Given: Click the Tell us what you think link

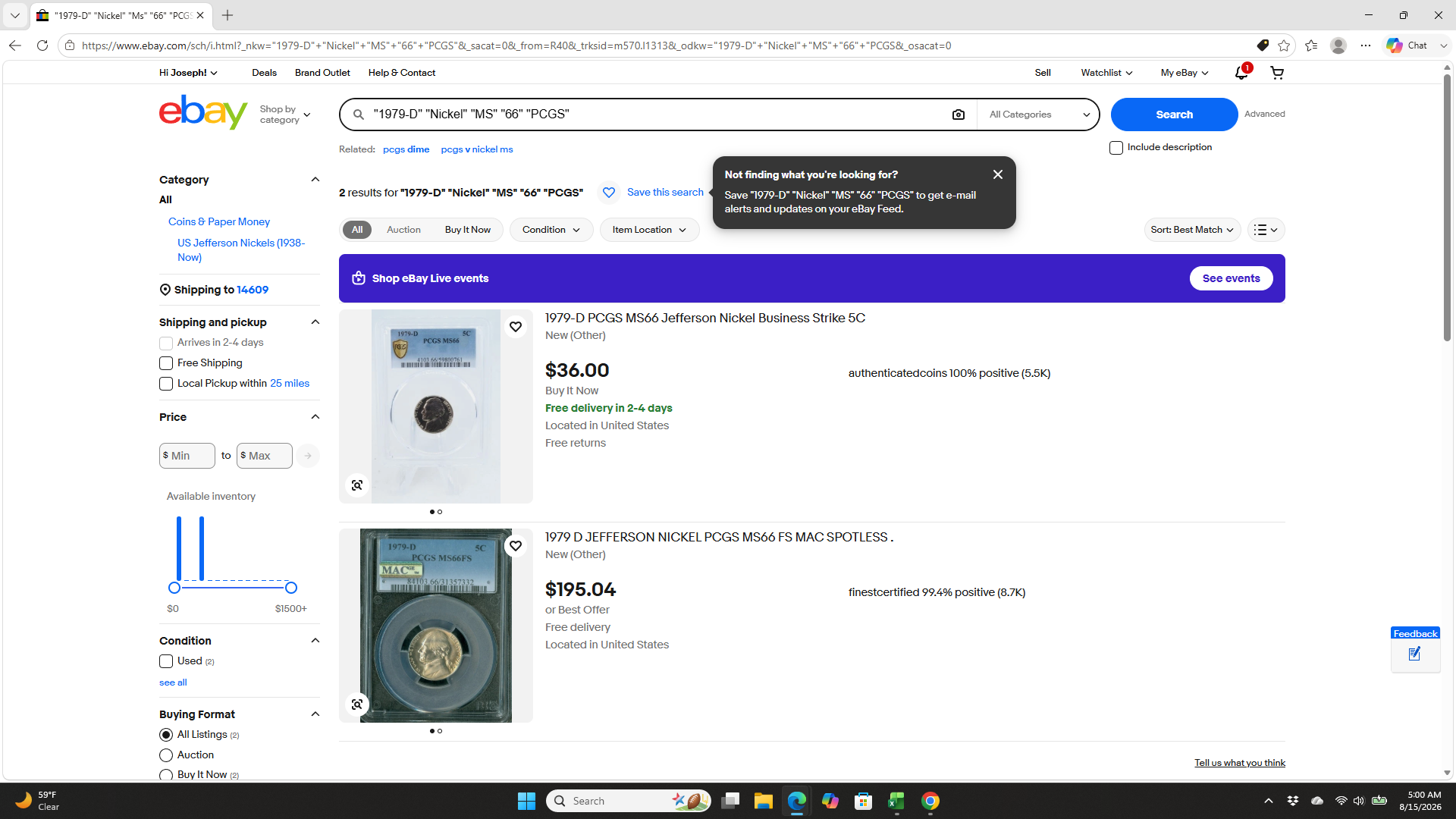Looking at the screenshot, I should coord(1240,763).
